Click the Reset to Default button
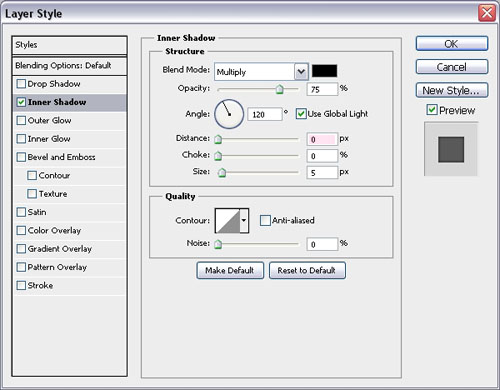The width and height of the screenshot is (500, 390). [307, 270]
